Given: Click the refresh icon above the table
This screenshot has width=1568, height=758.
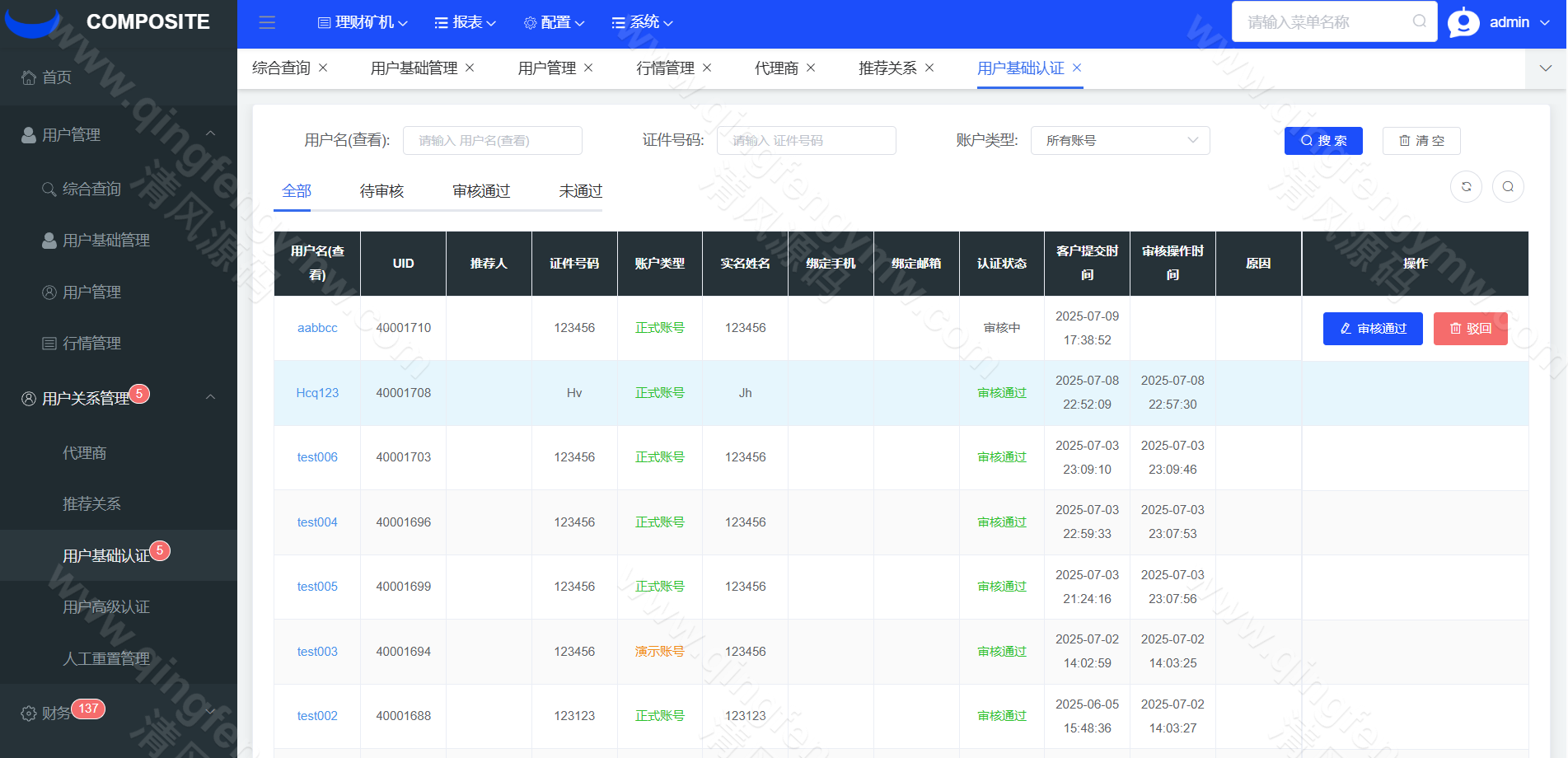Looking at the screenshot, I should pos(1466,187).
